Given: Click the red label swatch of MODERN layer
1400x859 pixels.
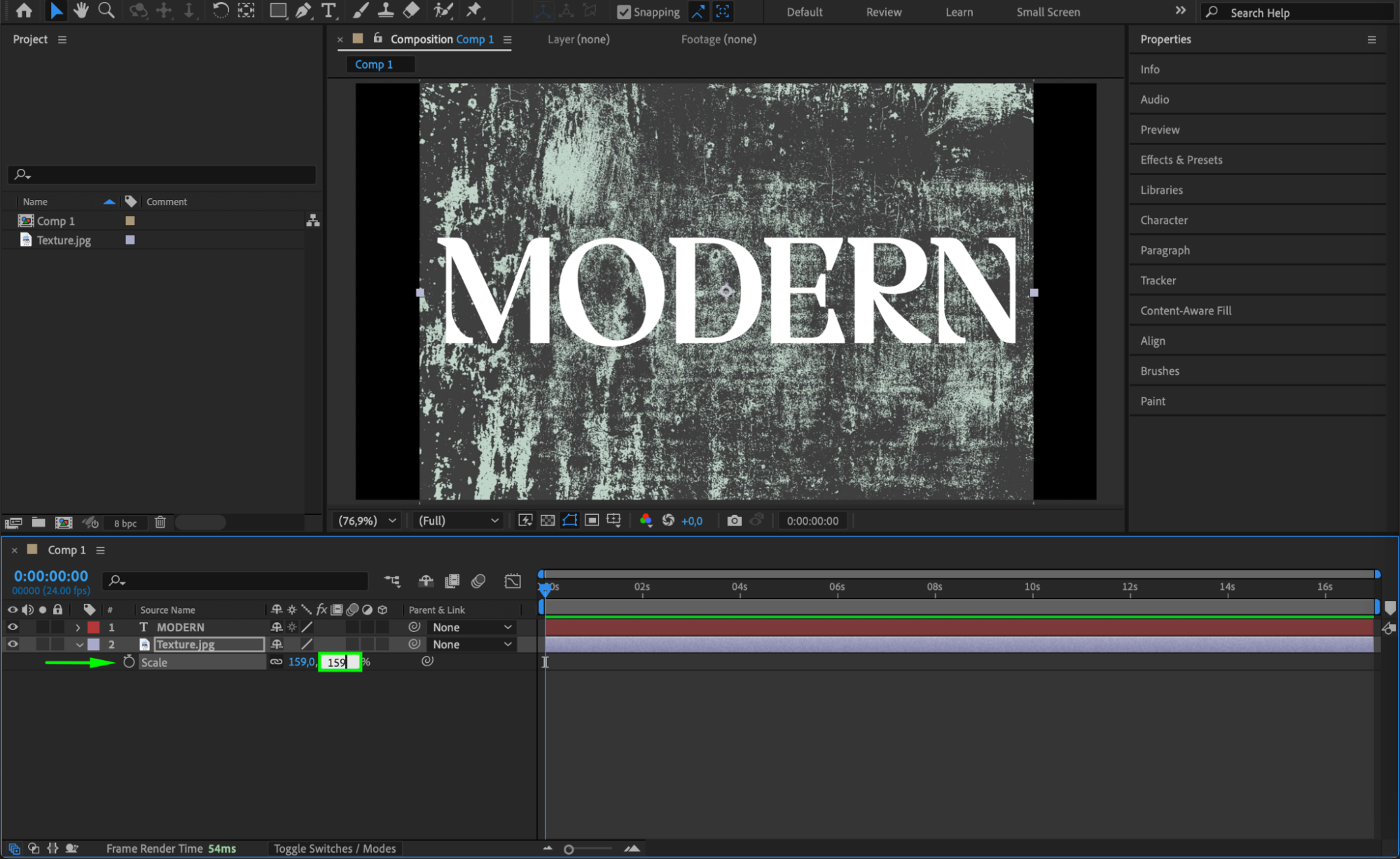Looking at the screenshot, I should 94,627.
